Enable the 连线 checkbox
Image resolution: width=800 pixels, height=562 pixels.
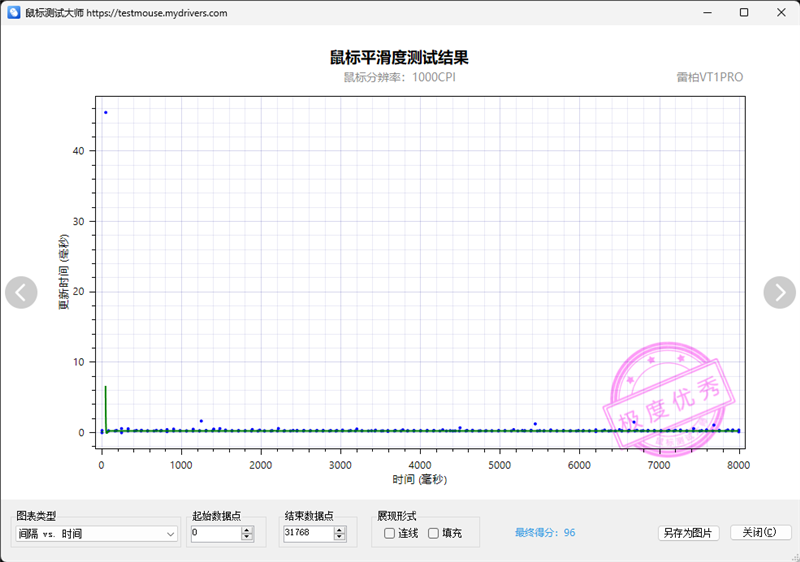coord(389,533)
